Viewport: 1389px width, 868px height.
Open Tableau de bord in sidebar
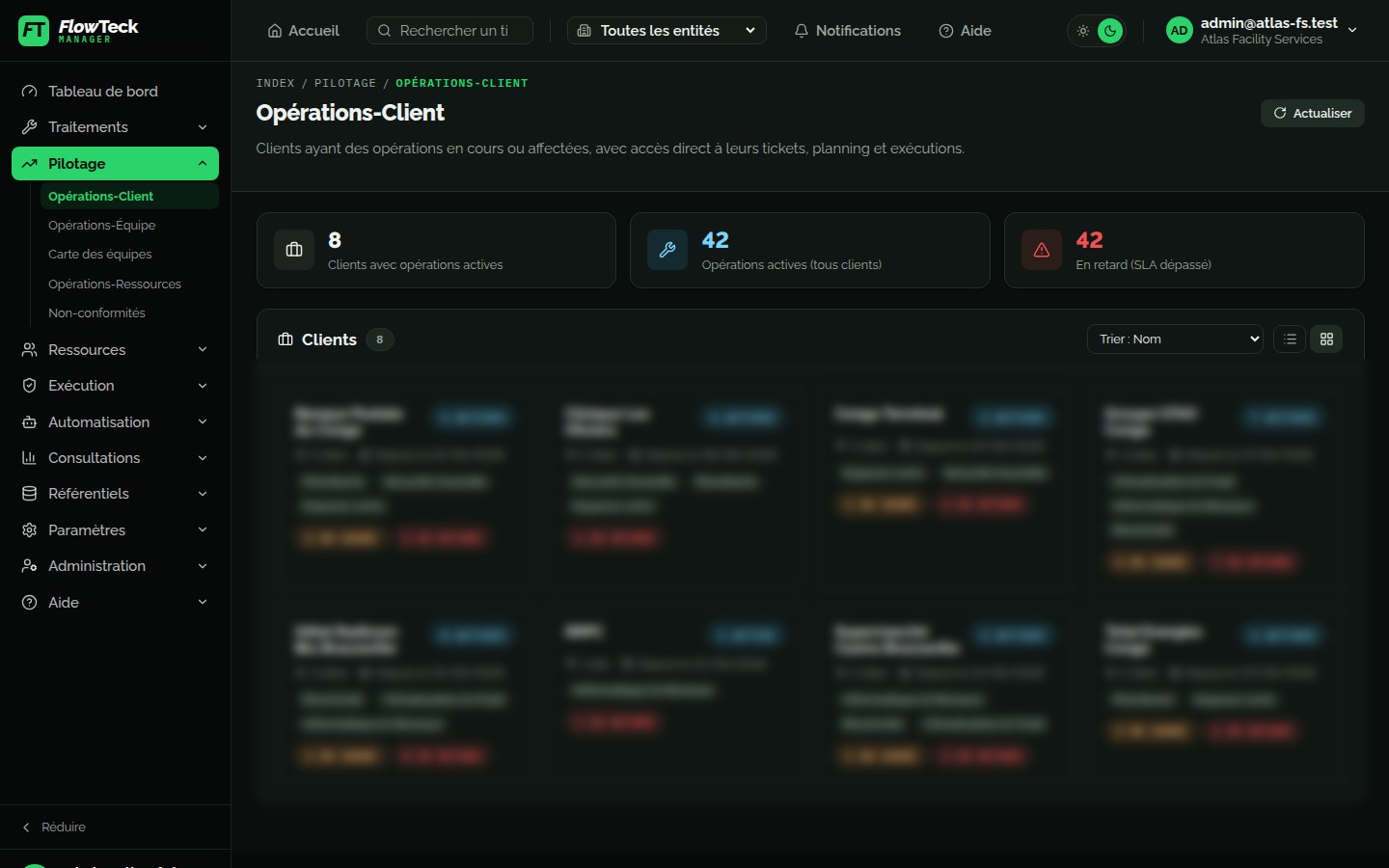pyautogui.click(x=115, y=92)
